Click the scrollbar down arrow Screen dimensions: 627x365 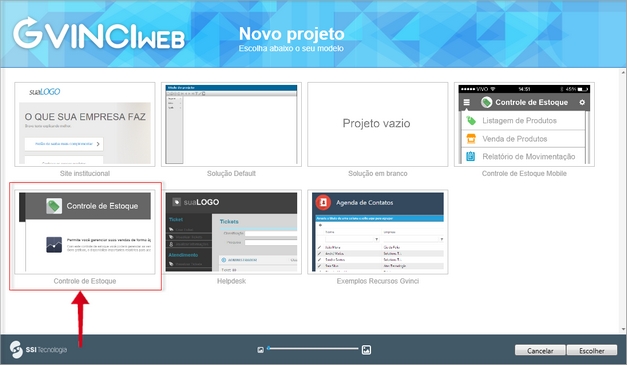click(x=623, y=330)
